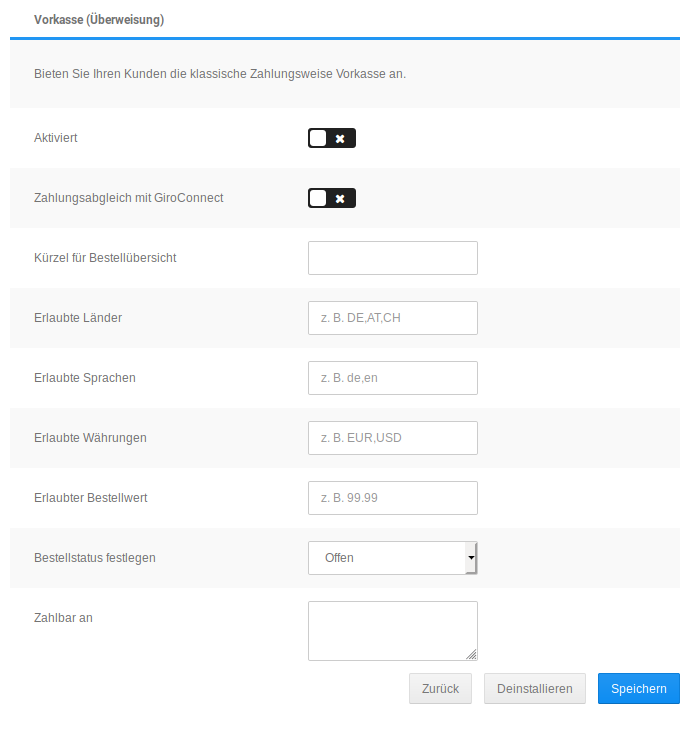Focus the Erlaubter Bestellwert input box
Image resolution: width=696 pixels, height=731 pixels.
pos(392,498)
